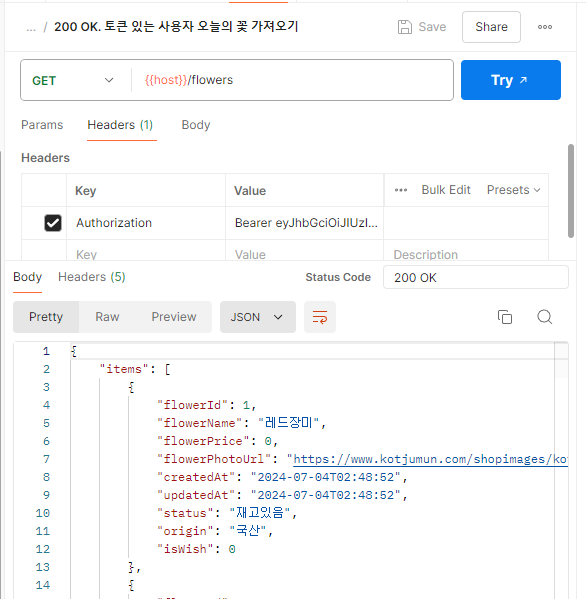Click the search response magnifier icon
587x599 pixels.
pyautogui.click(x=545, y=317)
